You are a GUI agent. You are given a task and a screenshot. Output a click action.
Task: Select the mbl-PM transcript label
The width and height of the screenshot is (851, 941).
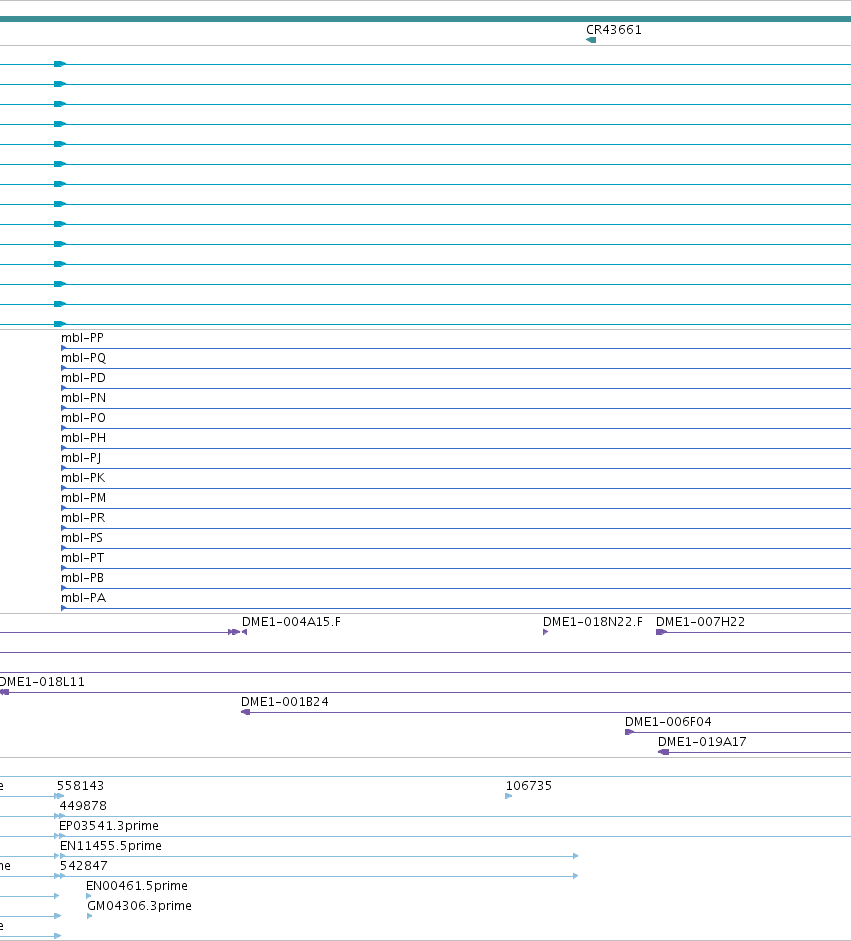coord(83,498)
